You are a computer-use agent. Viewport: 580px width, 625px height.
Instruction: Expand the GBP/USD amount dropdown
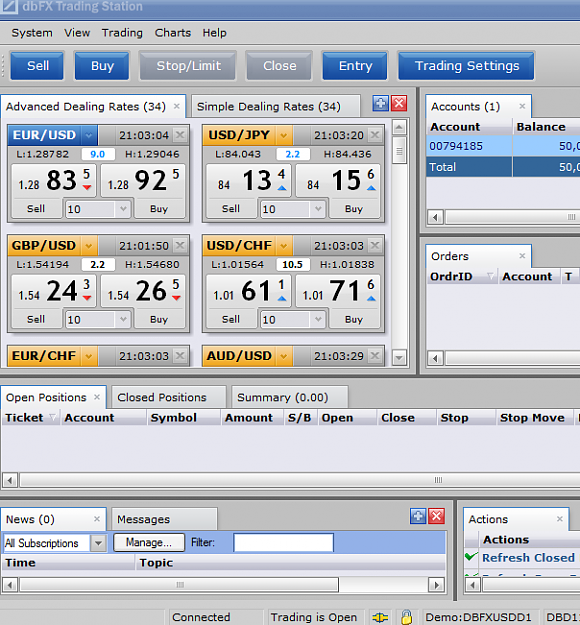(123, 319)
